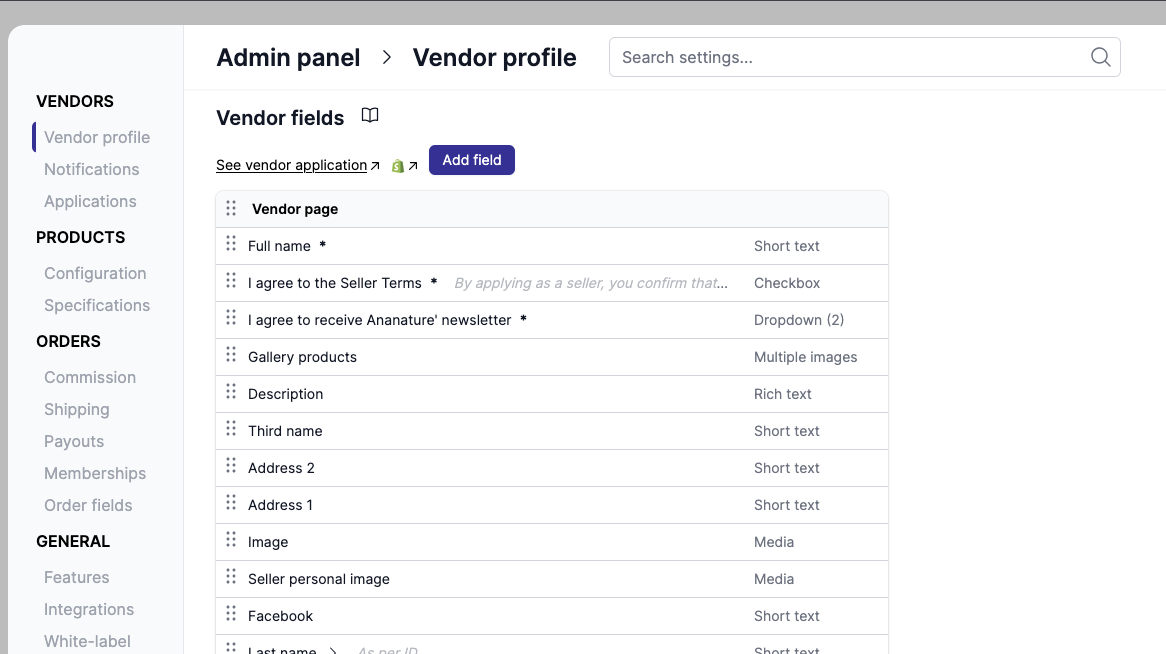Click the magnifier icon in the search box
The height and width of the screenshot is (654, 1166).
pyautogui.click(x=1100, y=57)
